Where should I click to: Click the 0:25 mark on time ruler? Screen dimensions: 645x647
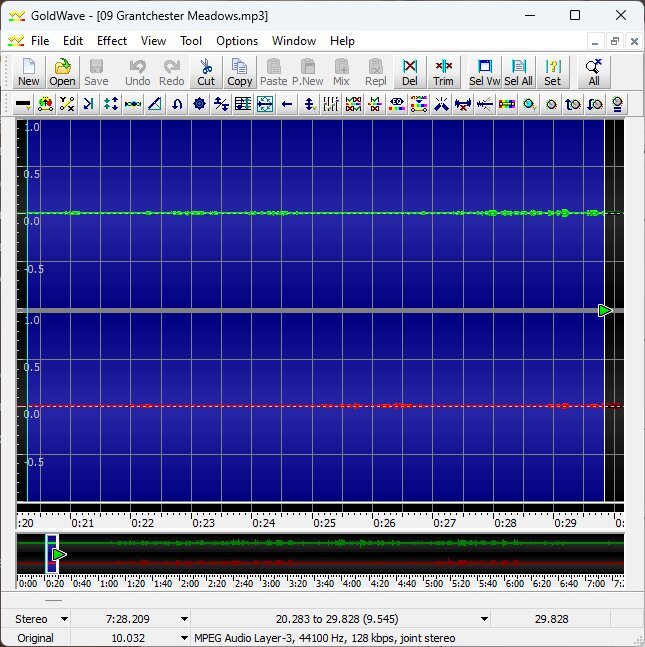[x=324, y=523]
